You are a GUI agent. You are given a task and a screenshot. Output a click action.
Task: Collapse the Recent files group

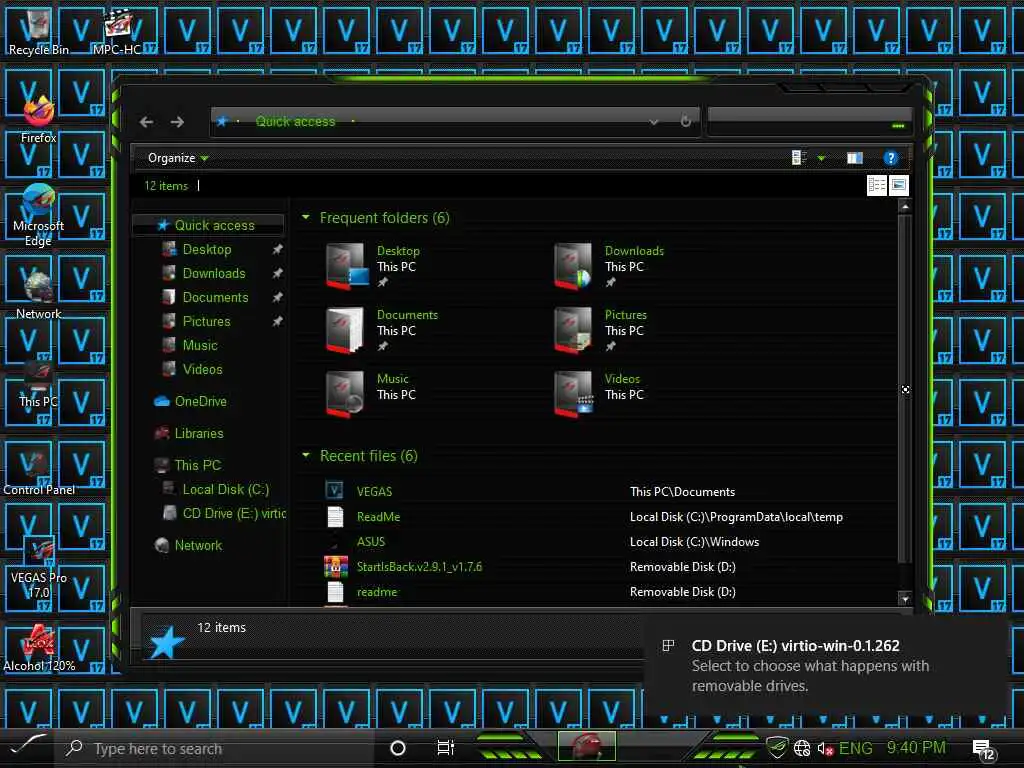(306, 456)
